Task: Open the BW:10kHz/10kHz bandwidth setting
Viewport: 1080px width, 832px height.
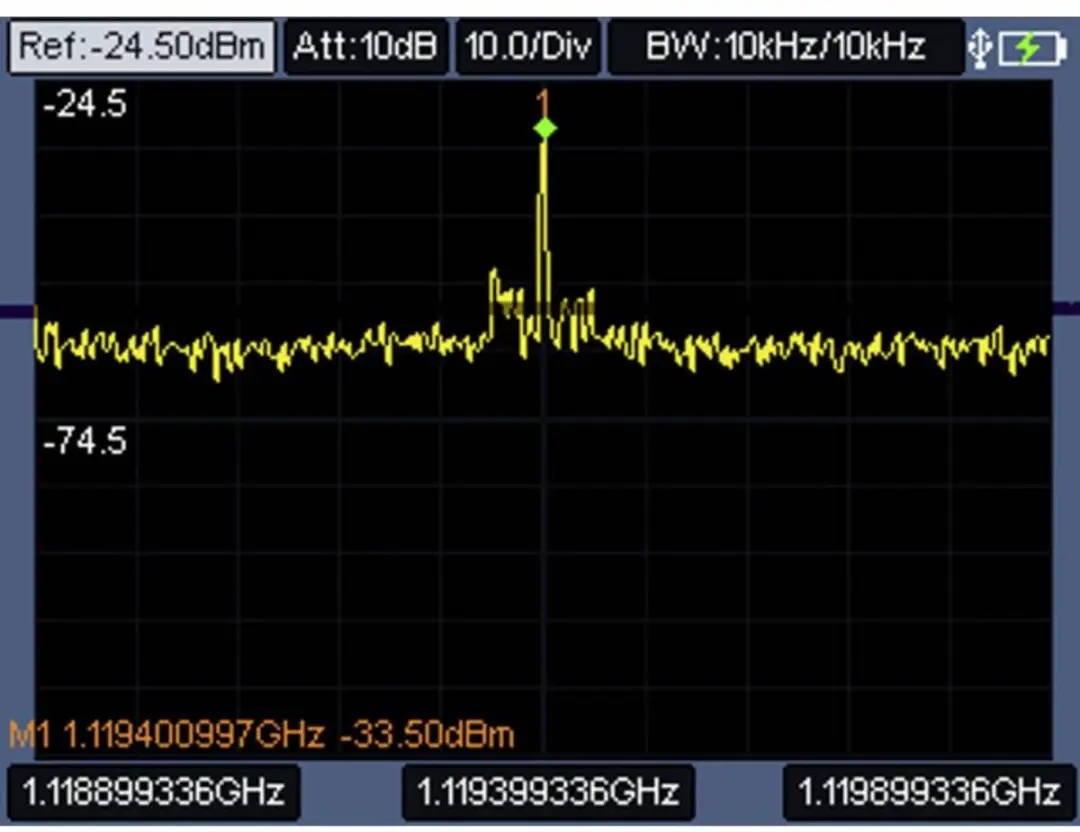Action: click(x=785, y=47)
